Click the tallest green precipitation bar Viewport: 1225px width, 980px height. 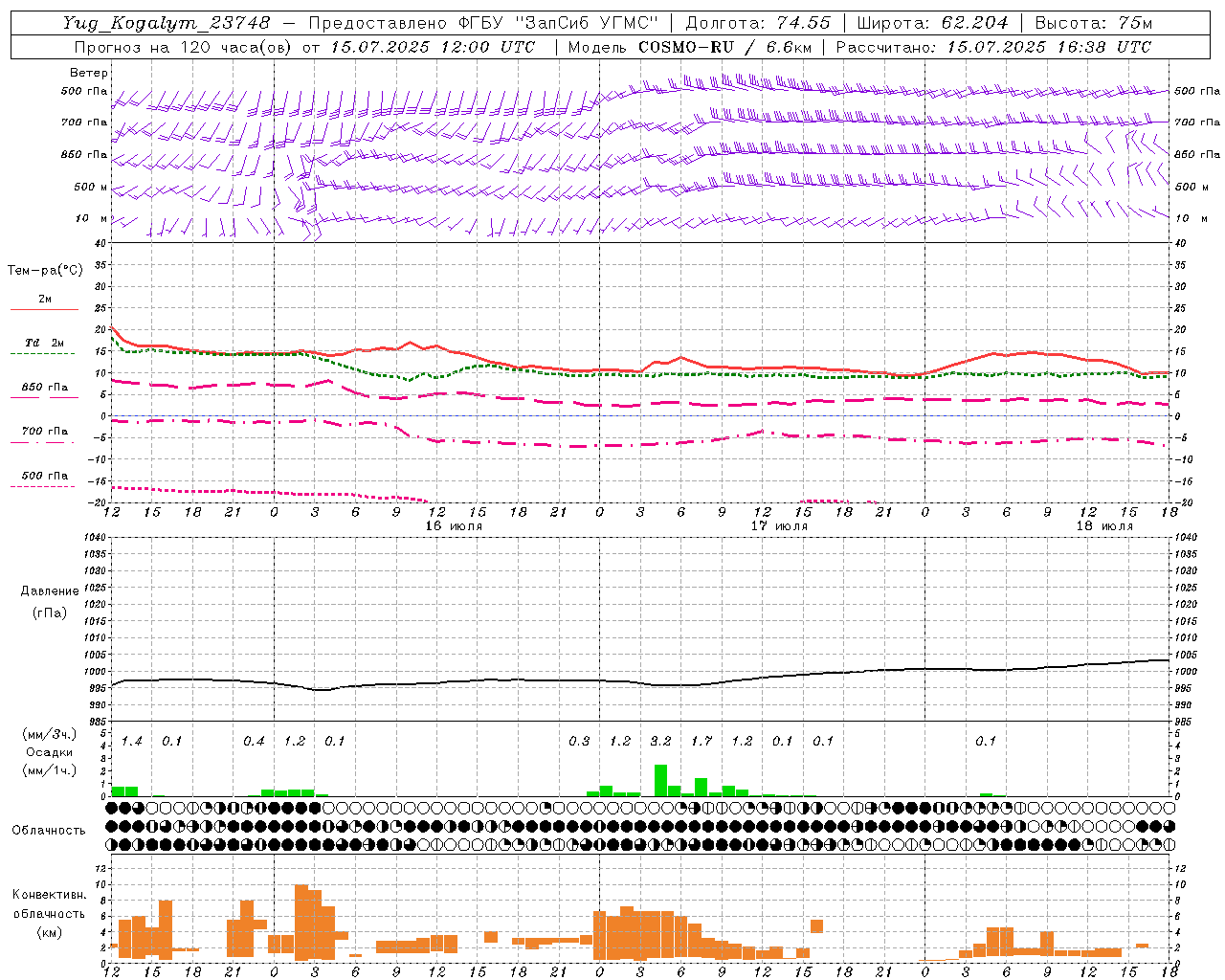tap(660, 780)
